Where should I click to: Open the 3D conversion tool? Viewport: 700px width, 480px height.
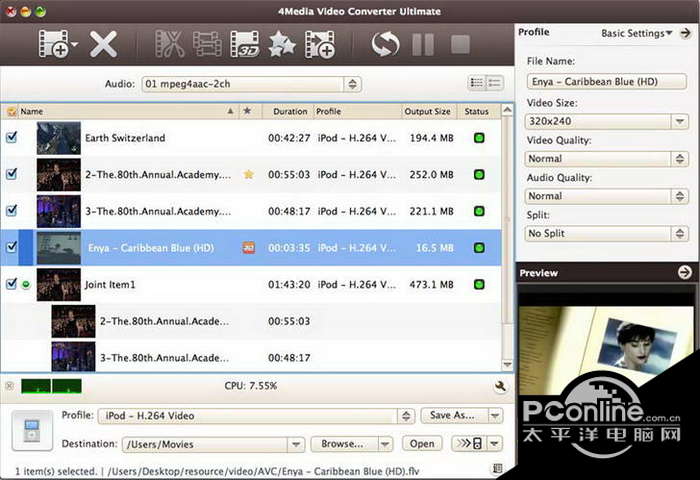click(245, 44)
